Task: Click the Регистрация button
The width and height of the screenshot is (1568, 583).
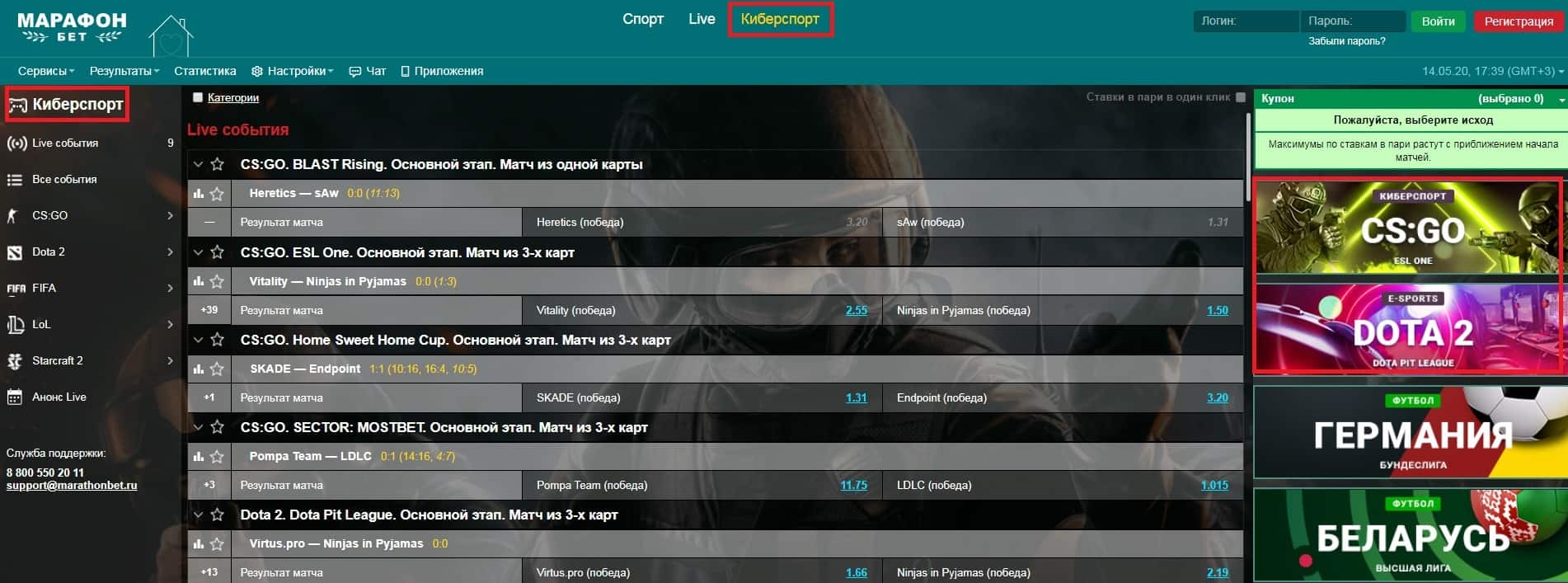Action: (1519, 21)
